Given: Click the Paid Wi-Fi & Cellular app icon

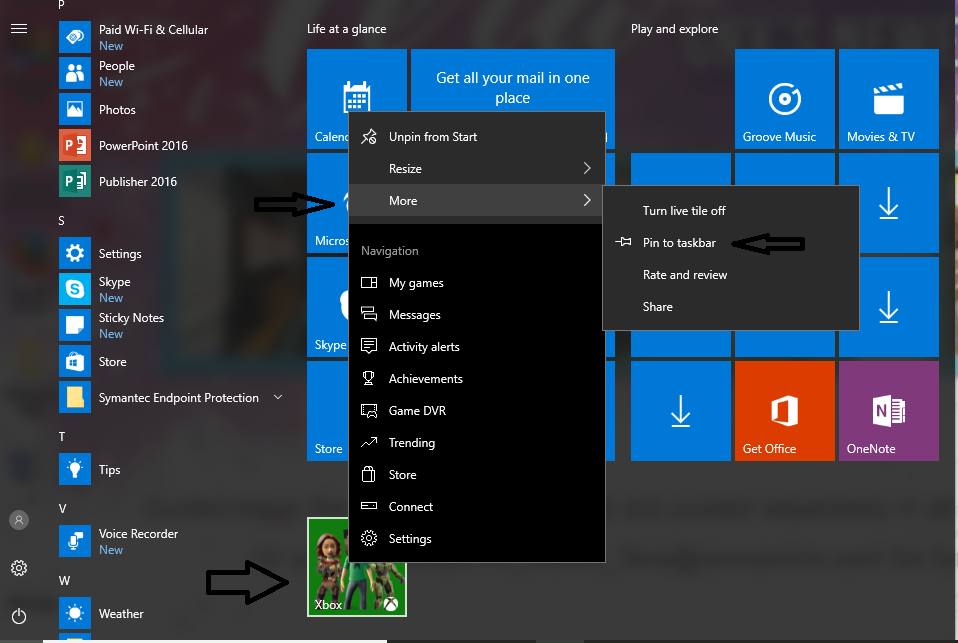Looking at the screenshot, I should point(75,37).
